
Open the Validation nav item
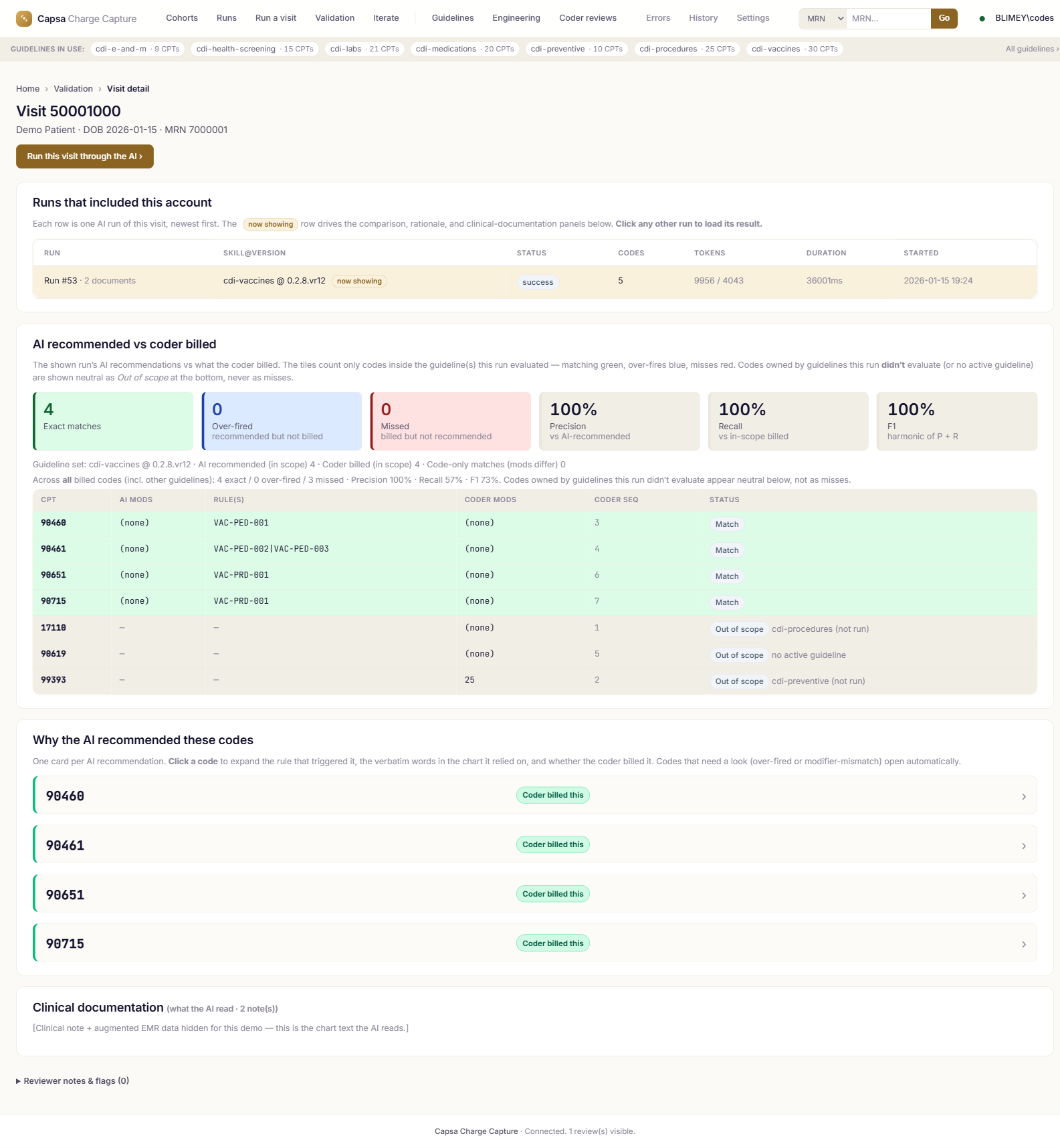tap(335, 18)
